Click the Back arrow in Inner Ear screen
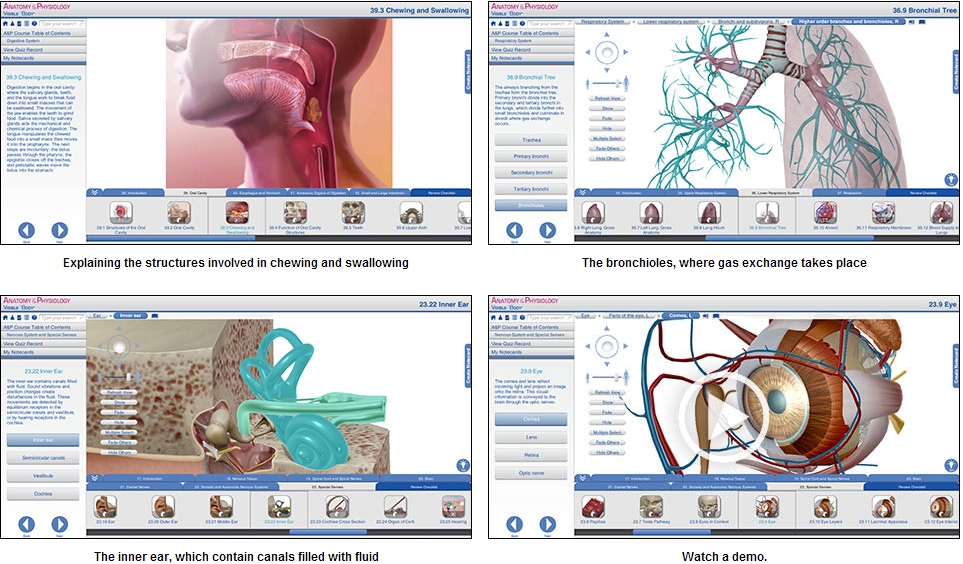The image size is (963, 564). (26, 524)
